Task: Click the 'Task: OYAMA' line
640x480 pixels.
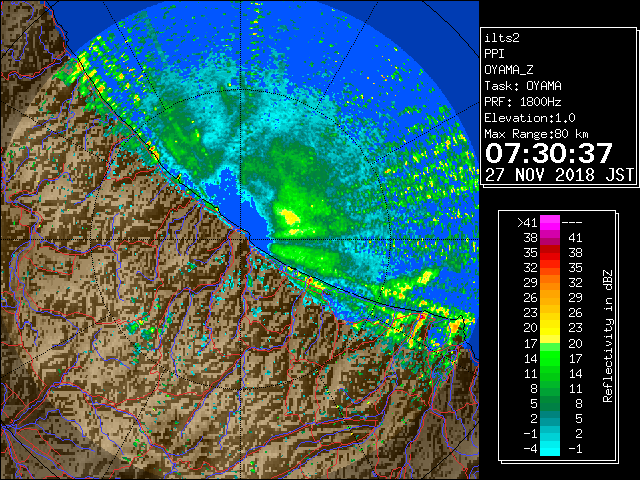Action: pyautogui.click(x=523, y=86)
